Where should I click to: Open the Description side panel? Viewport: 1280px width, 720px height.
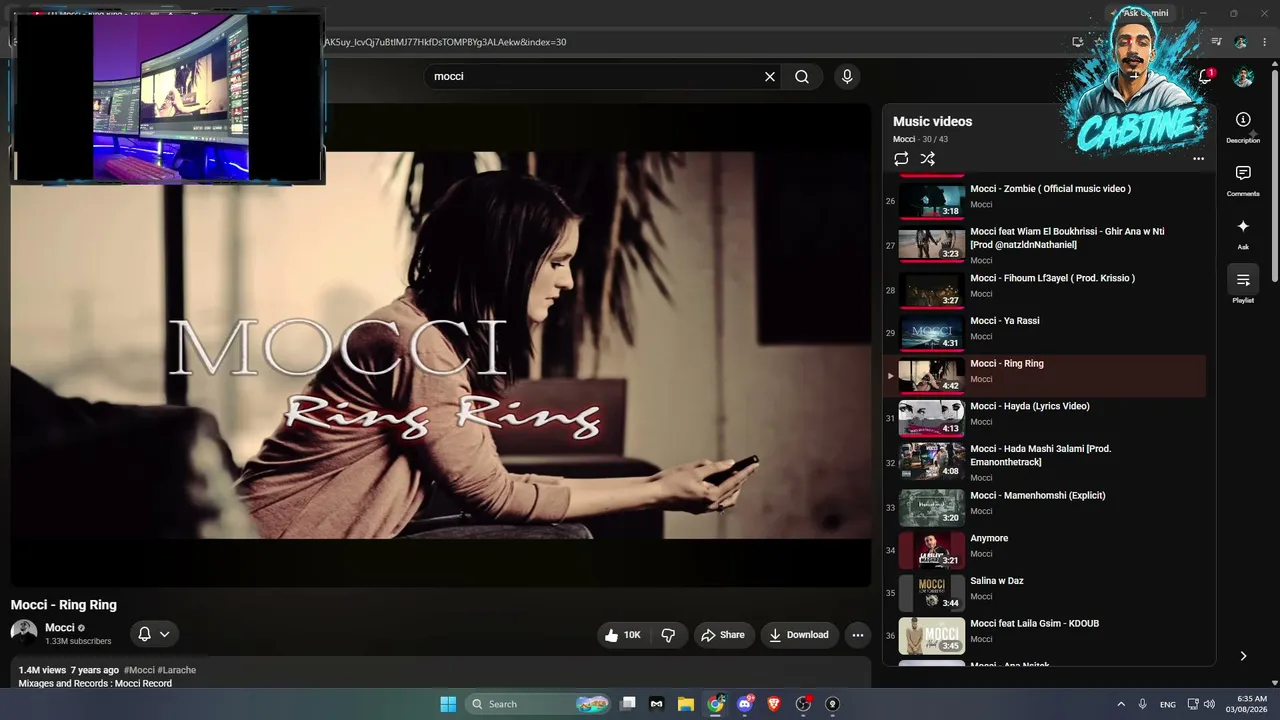click(x=1243, y=126)
